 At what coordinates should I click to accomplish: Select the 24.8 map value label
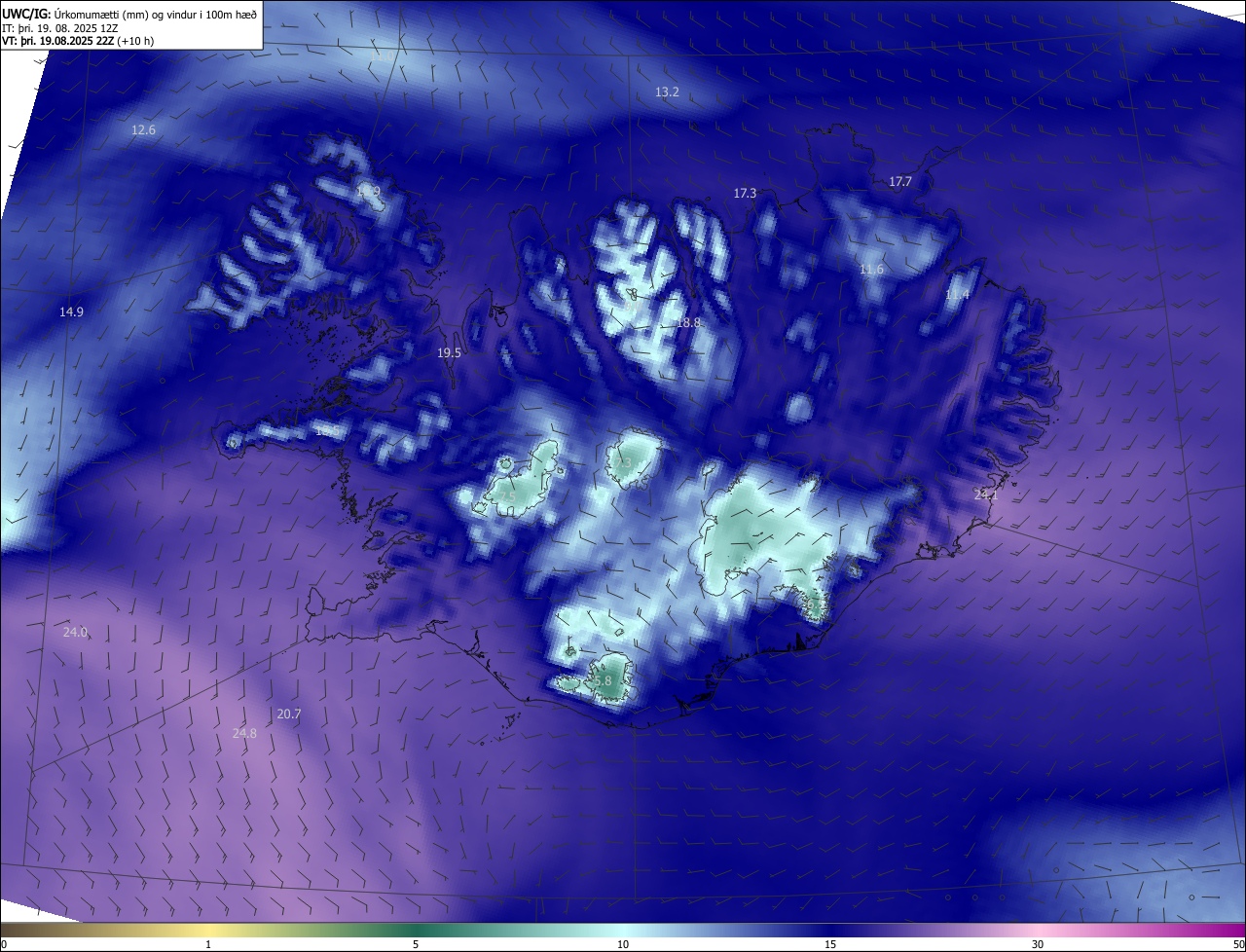click(x=244, y=733)
